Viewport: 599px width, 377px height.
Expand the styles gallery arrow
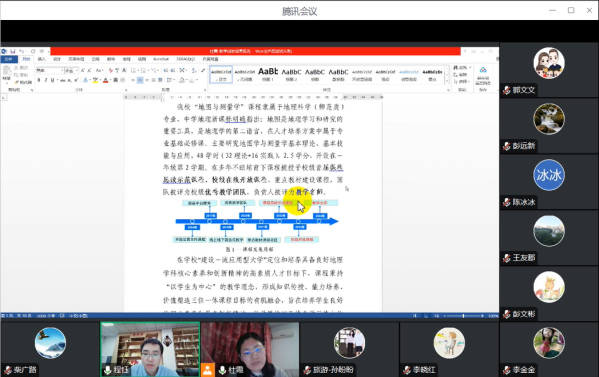447,81
